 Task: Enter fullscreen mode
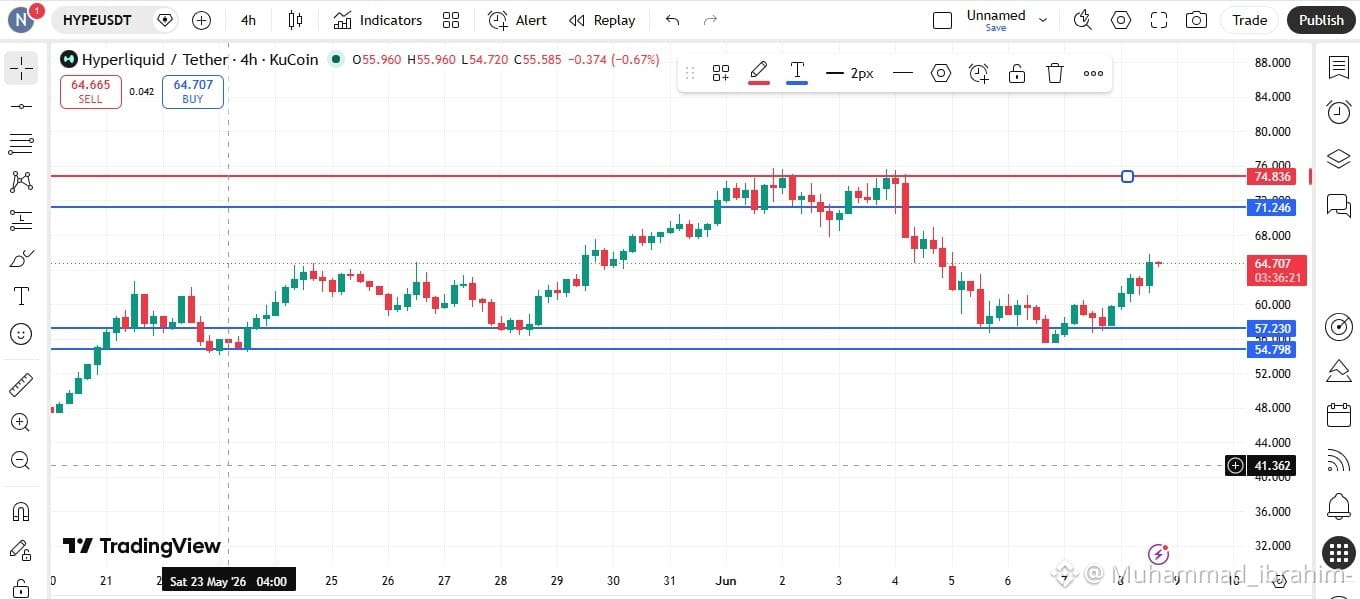pyautogui.click(x=1159, y=20)
